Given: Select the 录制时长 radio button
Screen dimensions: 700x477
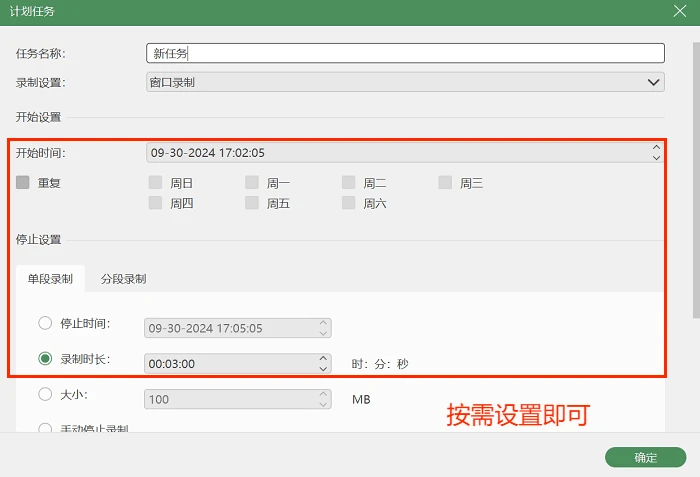Looking at the screenshot, I should (45, 358).
